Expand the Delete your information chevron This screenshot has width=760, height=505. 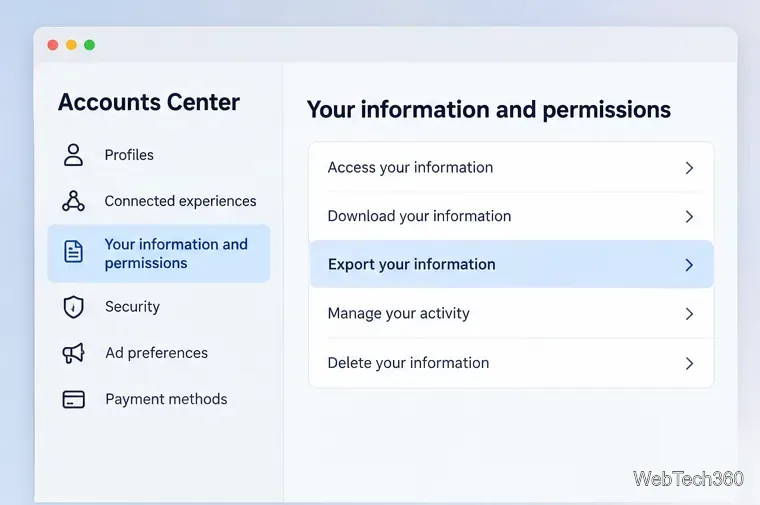689,363
